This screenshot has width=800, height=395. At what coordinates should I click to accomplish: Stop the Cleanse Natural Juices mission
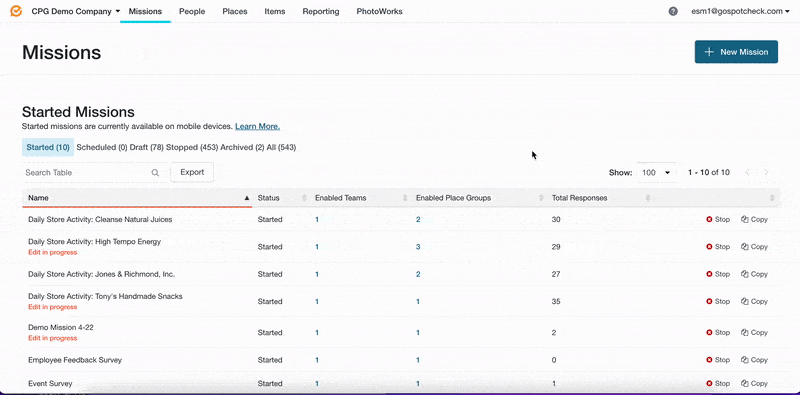point(718,219)
